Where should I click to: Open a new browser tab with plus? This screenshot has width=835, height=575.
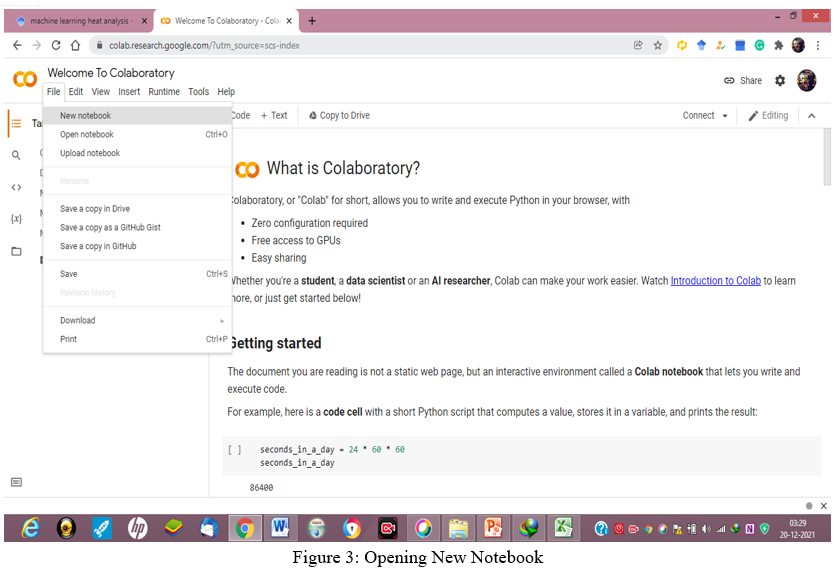(x=312, y=21)
